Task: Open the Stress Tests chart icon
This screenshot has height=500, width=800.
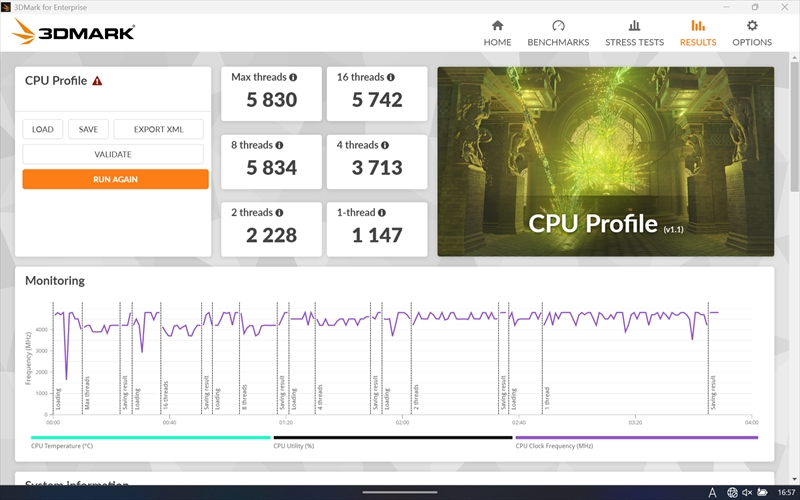Action: [x=634, y=26]
